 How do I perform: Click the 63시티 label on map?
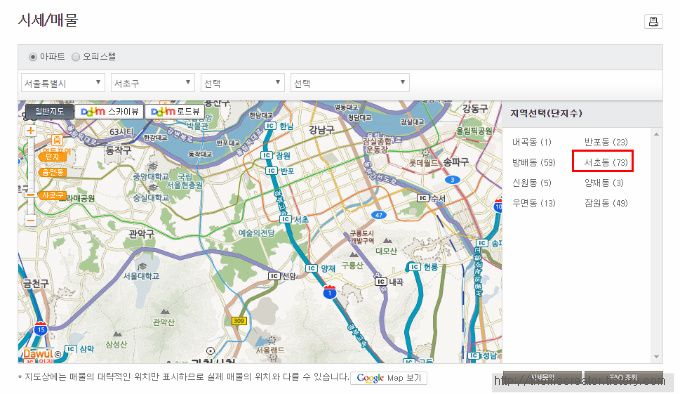(121, 132)
